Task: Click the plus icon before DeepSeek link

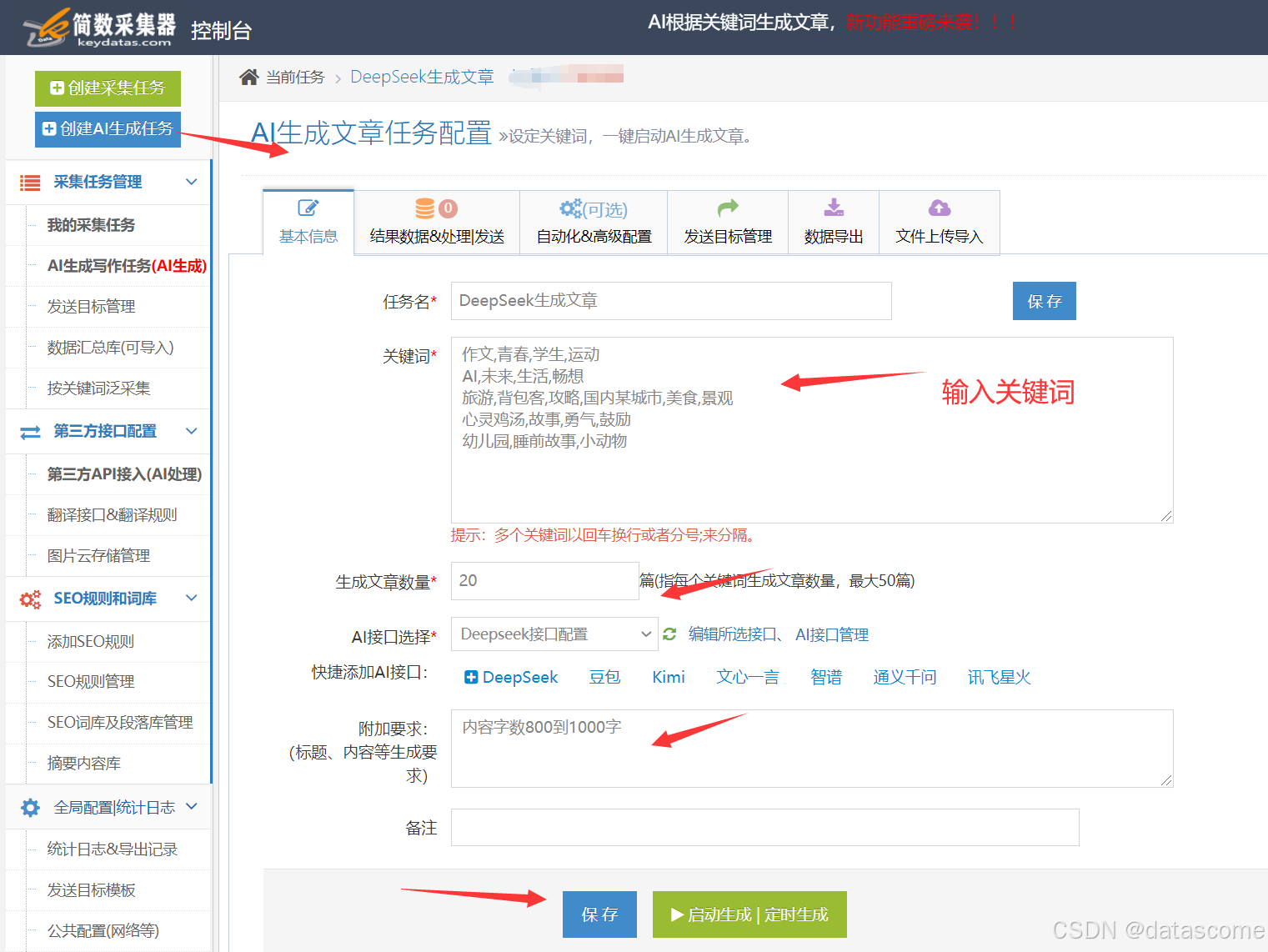Action: tap(471, 677)
